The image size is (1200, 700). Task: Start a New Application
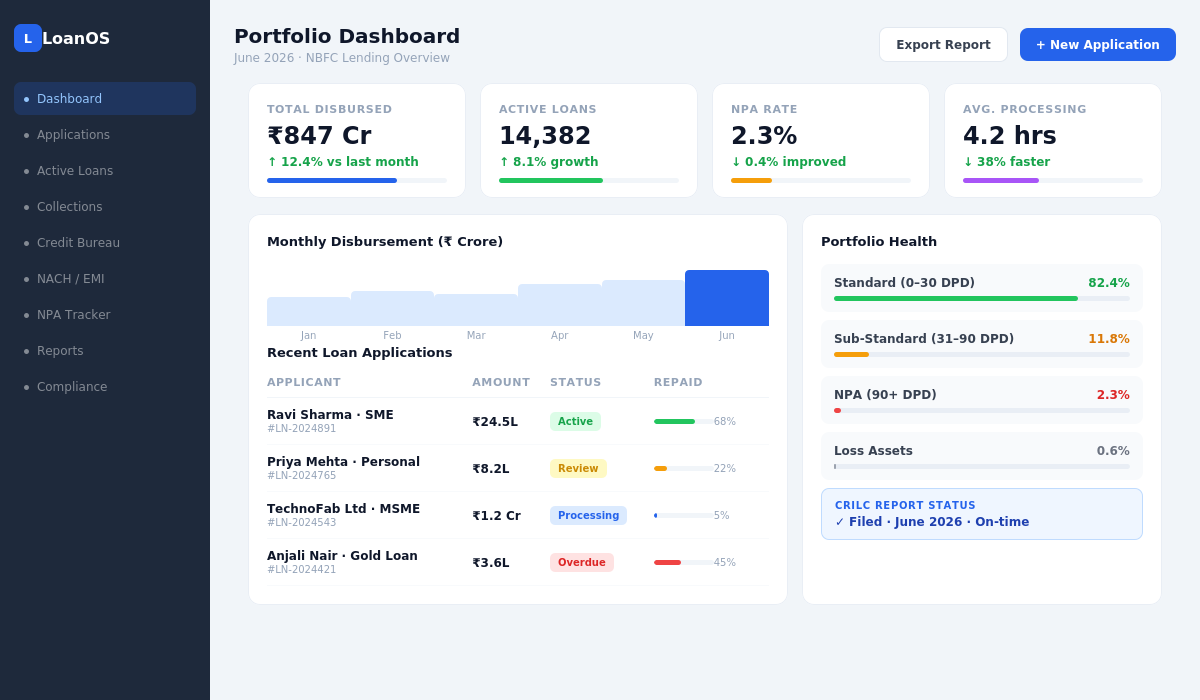[x=1098, y=45]
